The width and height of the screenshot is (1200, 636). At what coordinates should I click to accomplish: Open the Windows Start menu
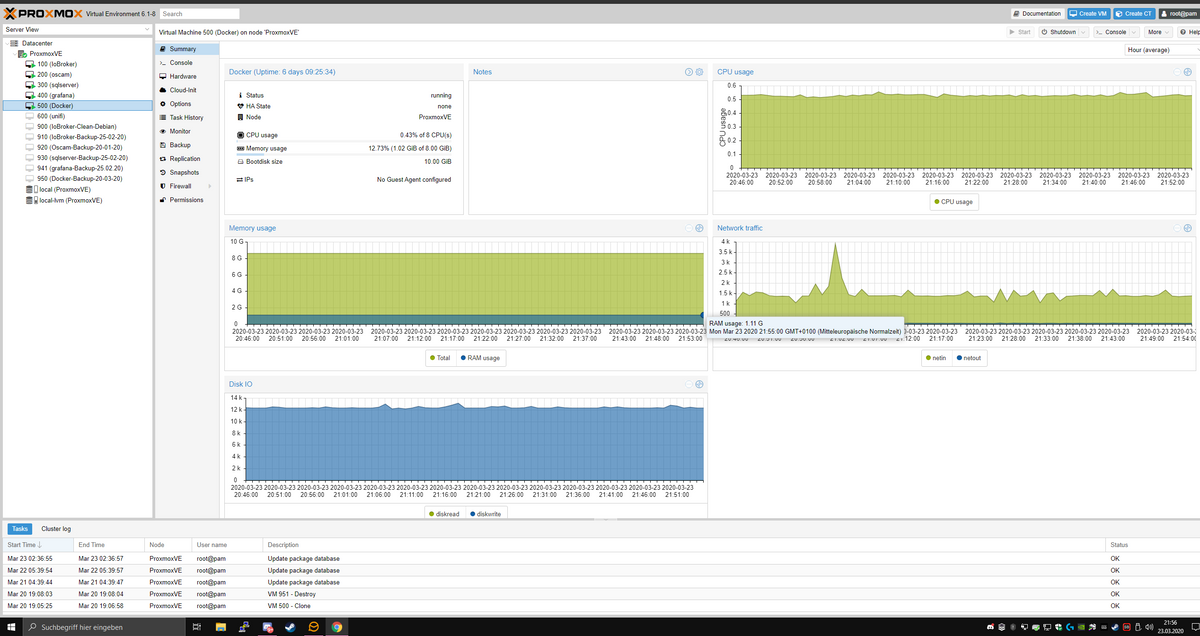tap(10, 627)
